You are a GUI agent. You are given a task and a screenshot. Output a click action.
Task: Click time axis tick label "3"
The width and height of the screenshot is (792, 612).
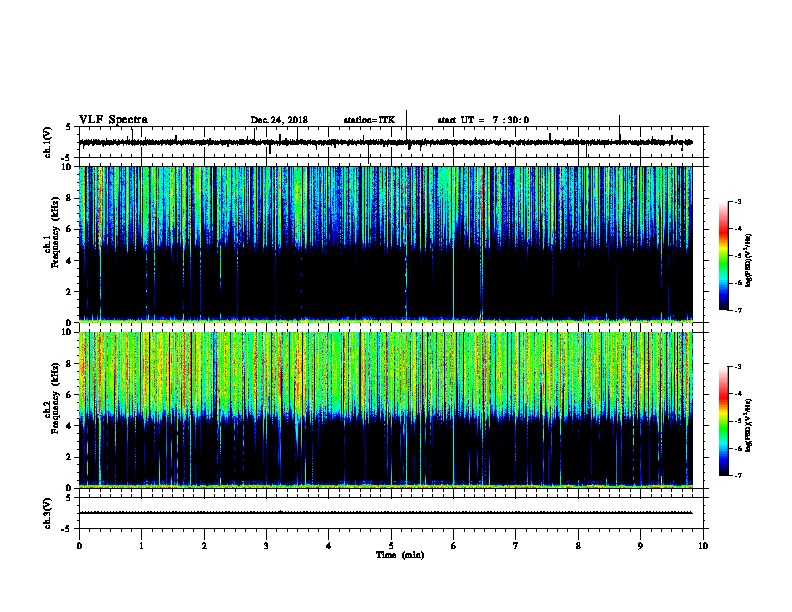[266, 545]
